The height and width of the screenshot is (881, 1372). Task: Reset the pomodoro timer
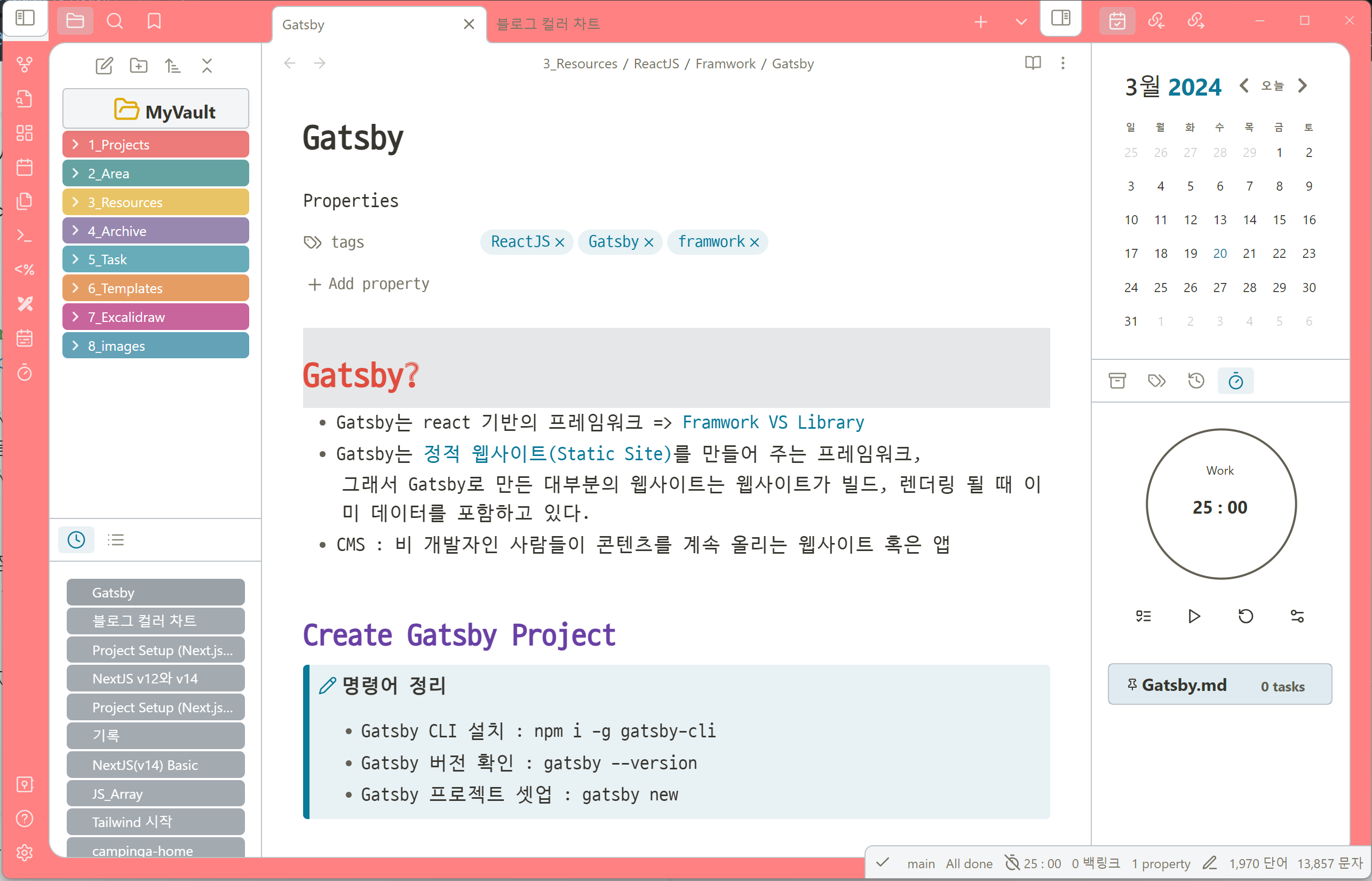click(x=1246, y=616)
